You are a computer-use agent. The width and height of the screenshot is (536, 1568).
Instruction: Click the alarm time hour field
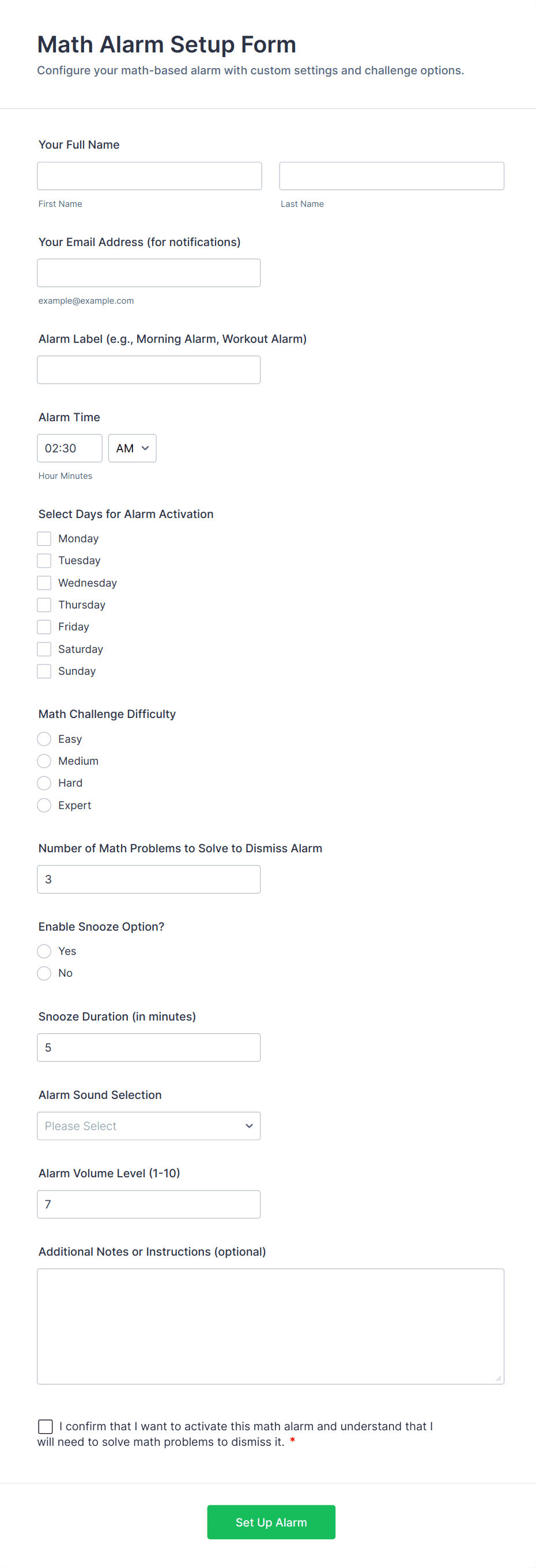click(69, 448)
